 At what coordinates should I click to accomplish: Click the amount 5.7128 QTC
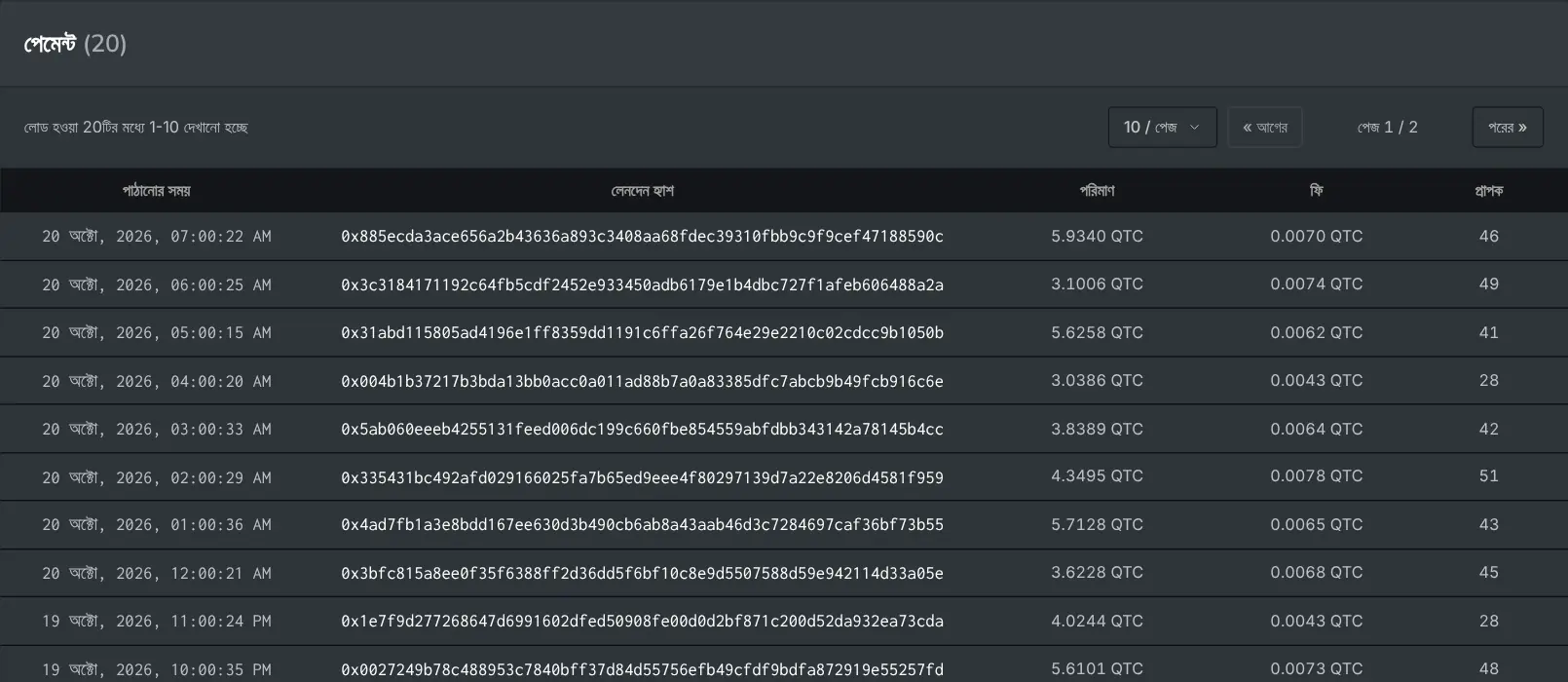point(1098,524)
